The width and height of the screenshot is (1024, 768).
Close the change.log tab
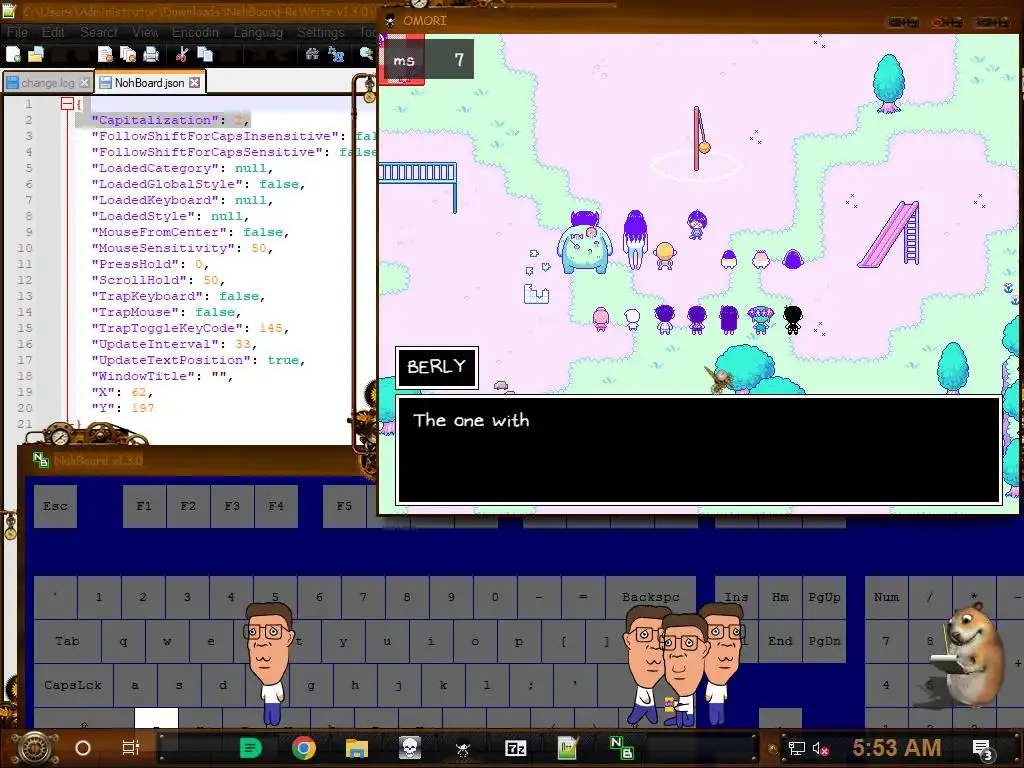[x=84, y=83]
